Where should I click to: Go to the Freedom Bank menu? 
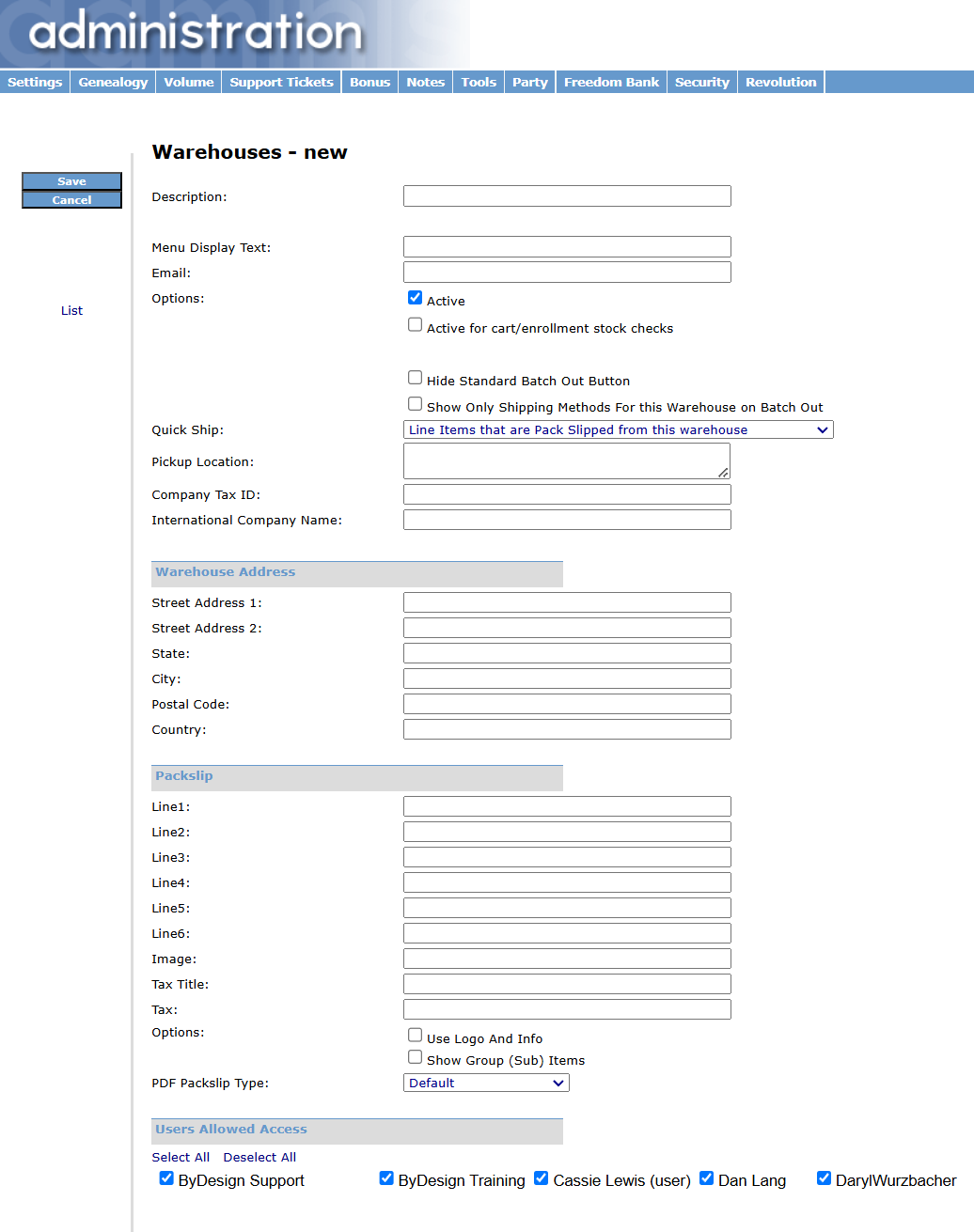(x=611, y=82)
